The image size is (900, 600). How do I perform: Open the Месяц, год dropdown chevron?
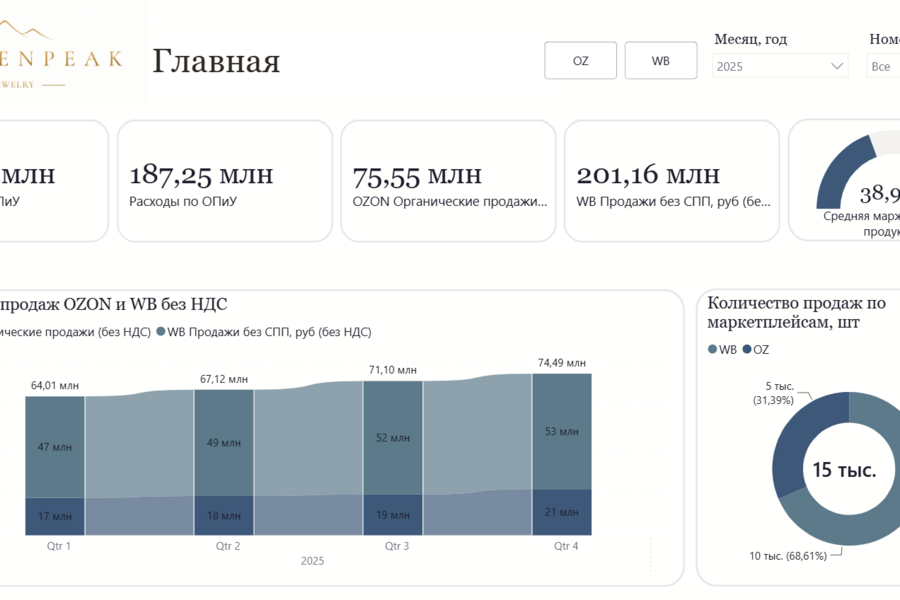tap(837, 66)
